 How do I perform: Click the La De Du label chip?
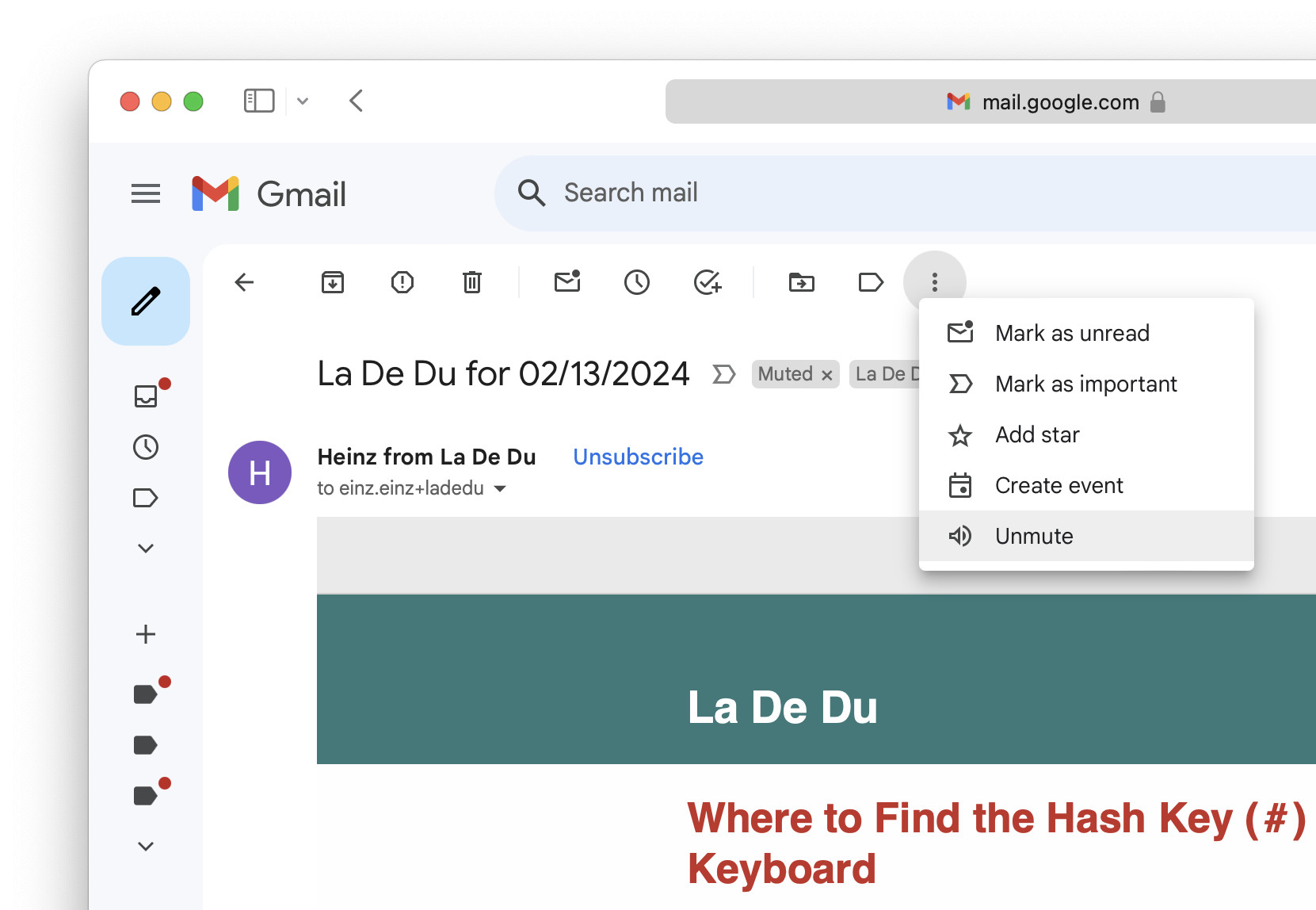tap(884, 374)
